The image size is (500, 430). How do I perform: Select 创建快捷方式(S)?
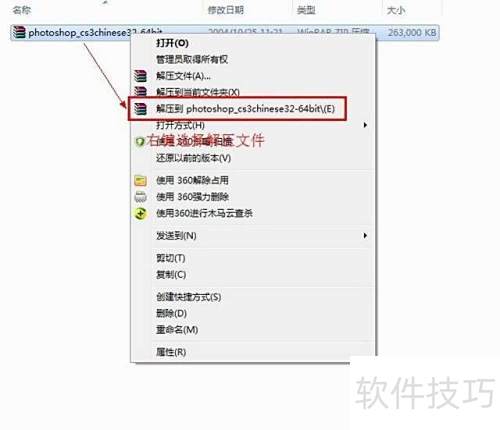pyautogui.click(x=189, y=297)
